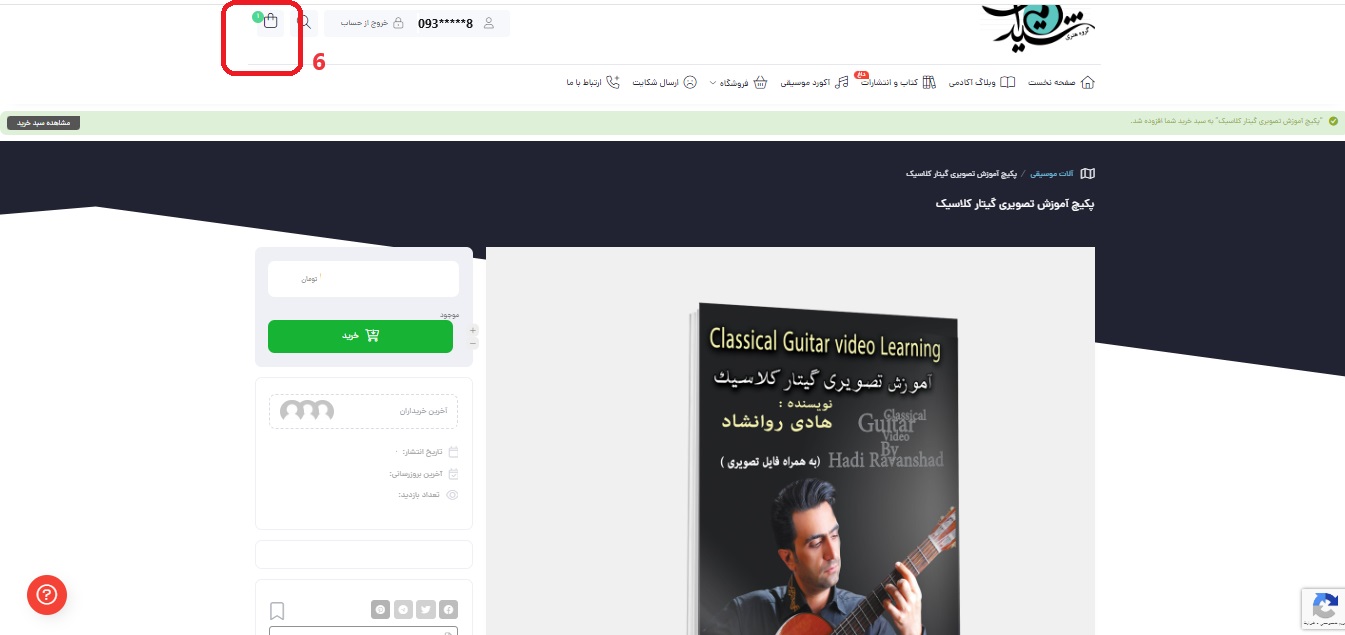Increase quantity with the plus button
The height and width of the screenshot is (635, 1345).
pos(473,330)
